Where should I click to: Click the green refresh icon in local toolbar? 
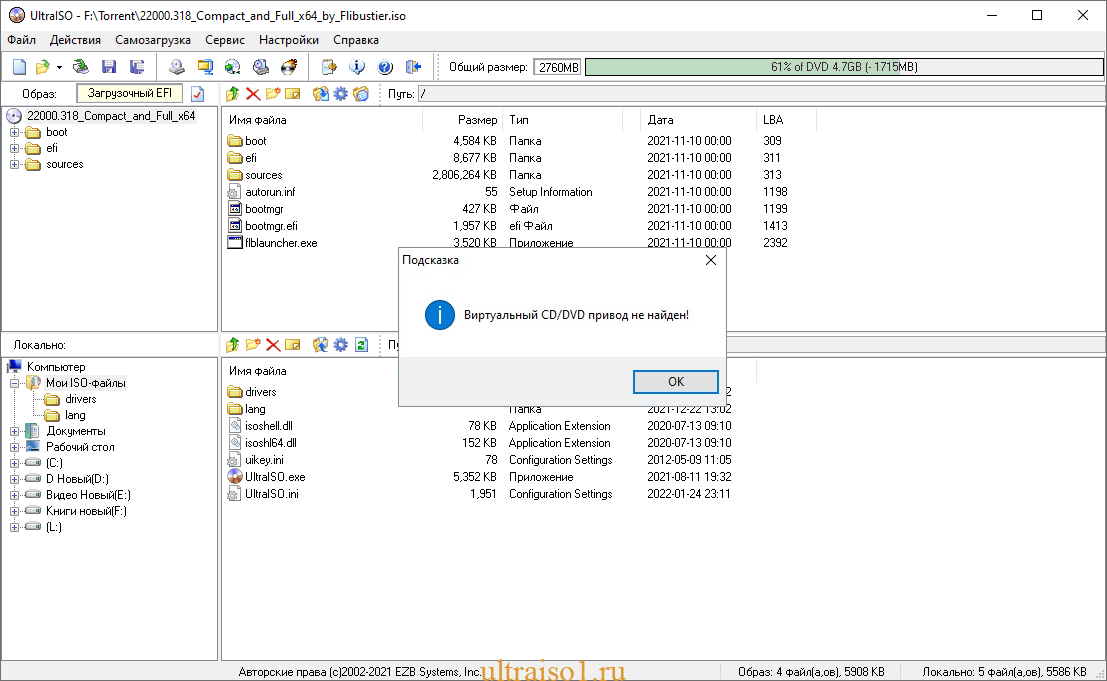(x=362, y=345)
